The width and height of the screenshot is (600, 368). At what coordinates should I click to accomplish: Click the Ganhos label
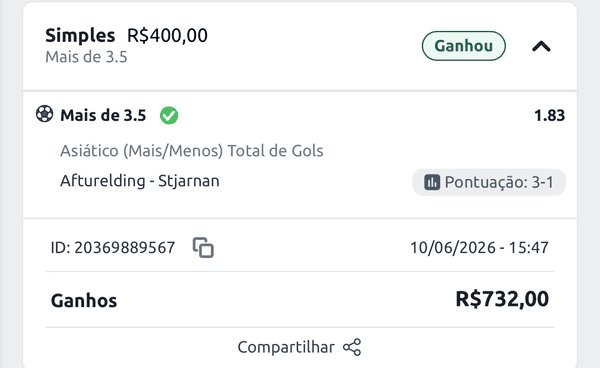84,301
